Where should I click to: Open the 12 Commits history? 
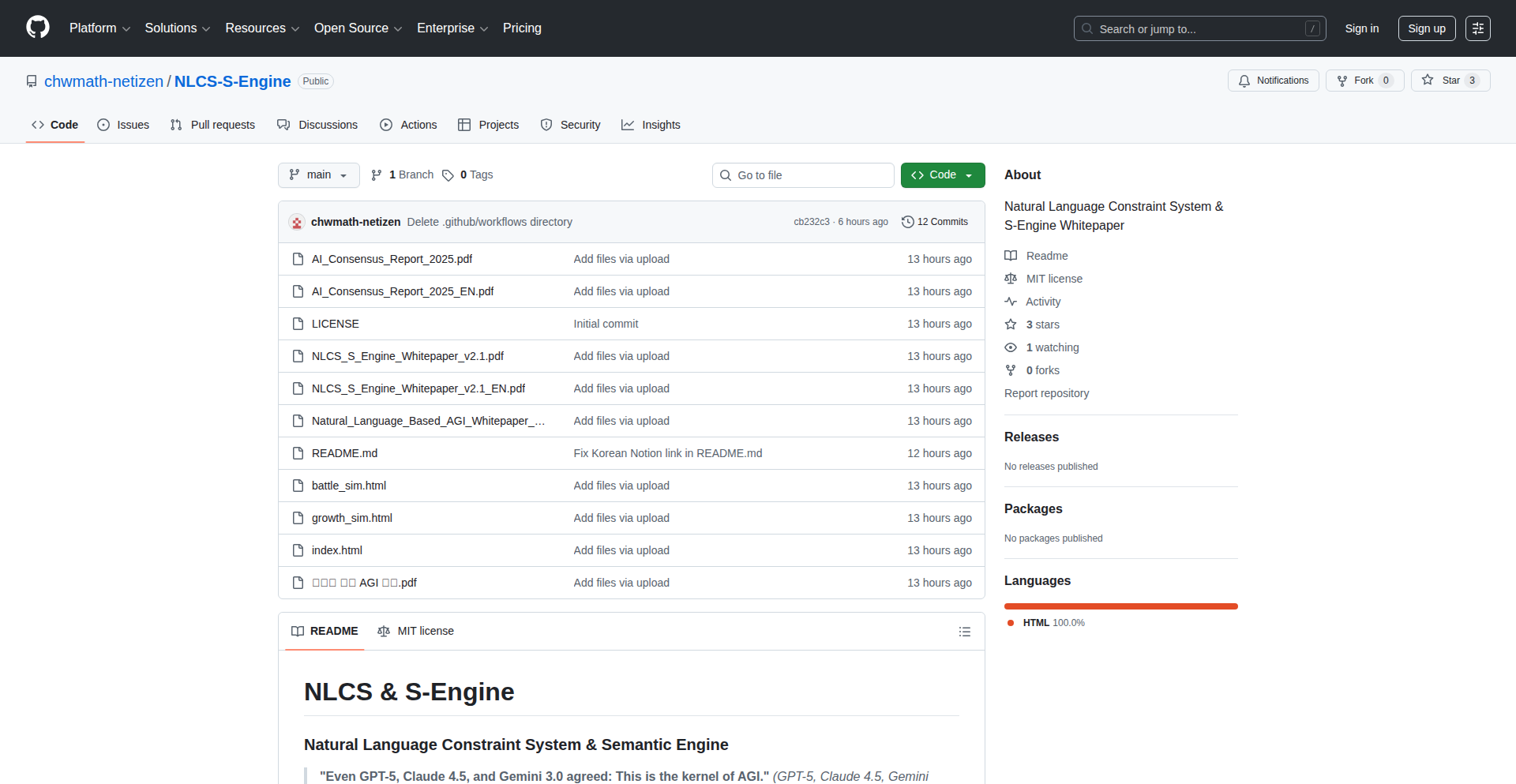(935, 222)
